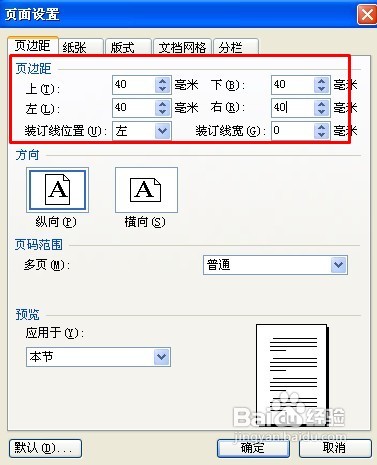This screenshot has width=377, height=465.
Task: Click the bottom margin 下 input field
Action: [293, 85]
